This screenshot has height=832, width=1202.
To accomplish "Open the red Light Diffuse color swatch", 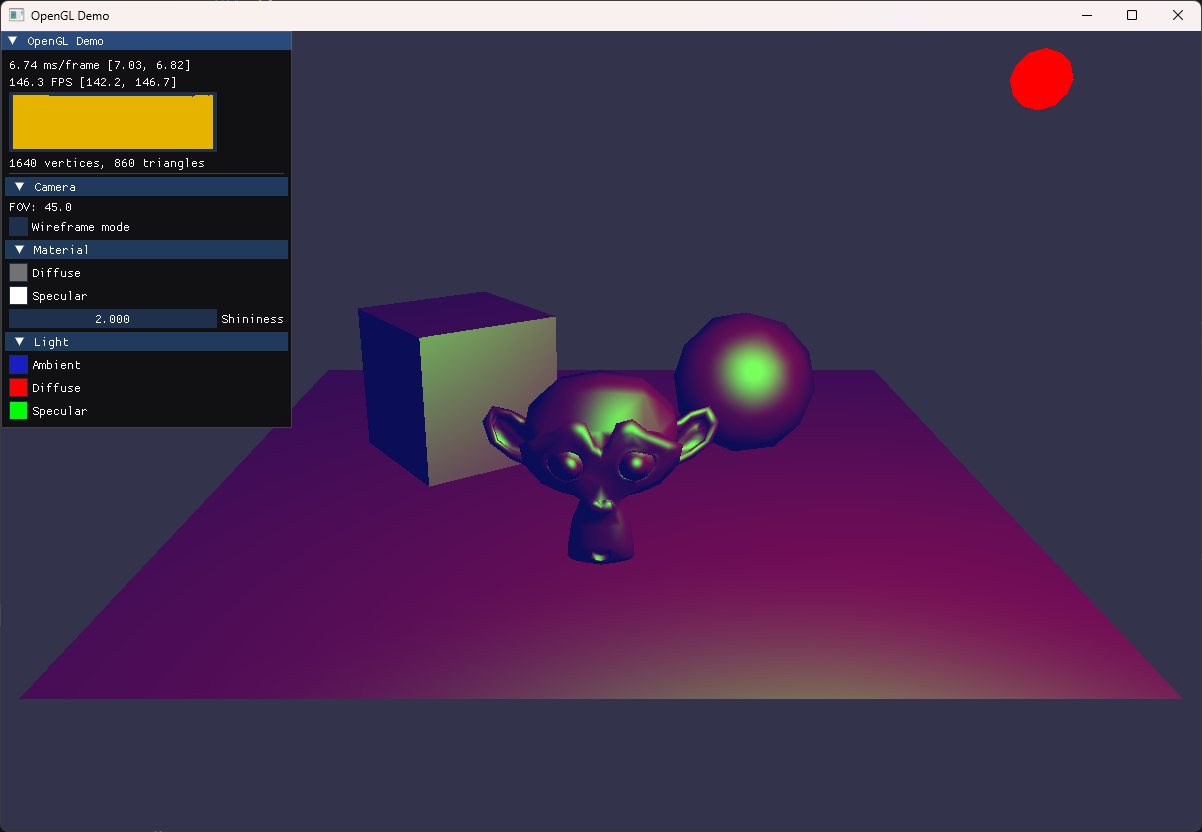I will 18,388.
